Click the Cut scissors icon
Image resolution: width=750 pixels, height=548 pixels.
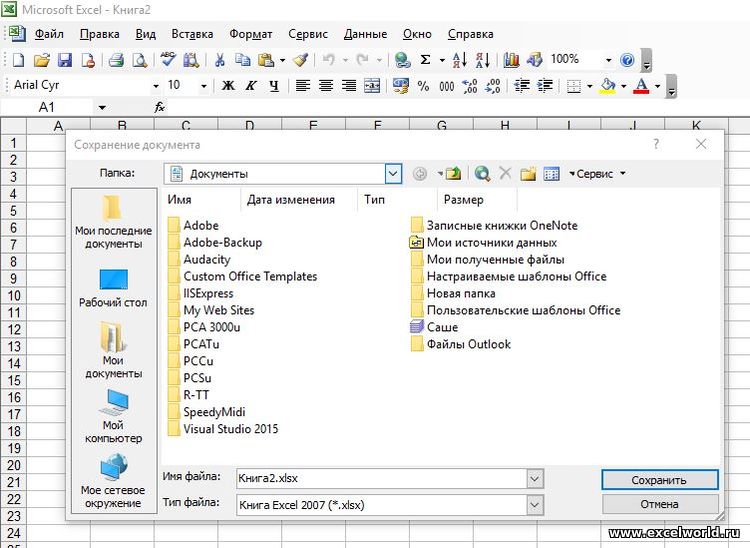220,60
